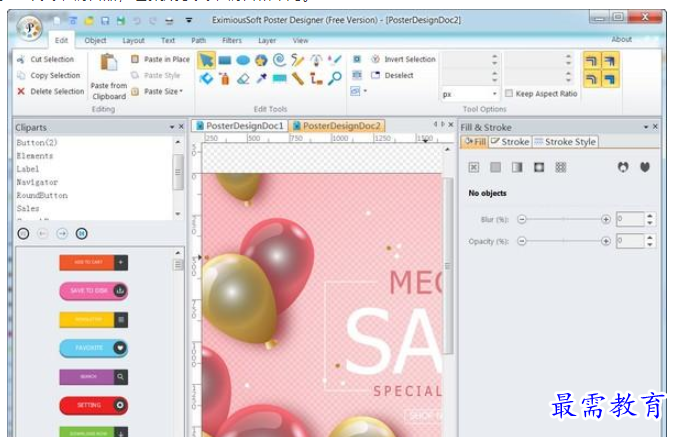Image resolution: width=673 pixels, height=437 pixels.
Task: Click Save icon in quick access toolbar
Action: (105, 21)
